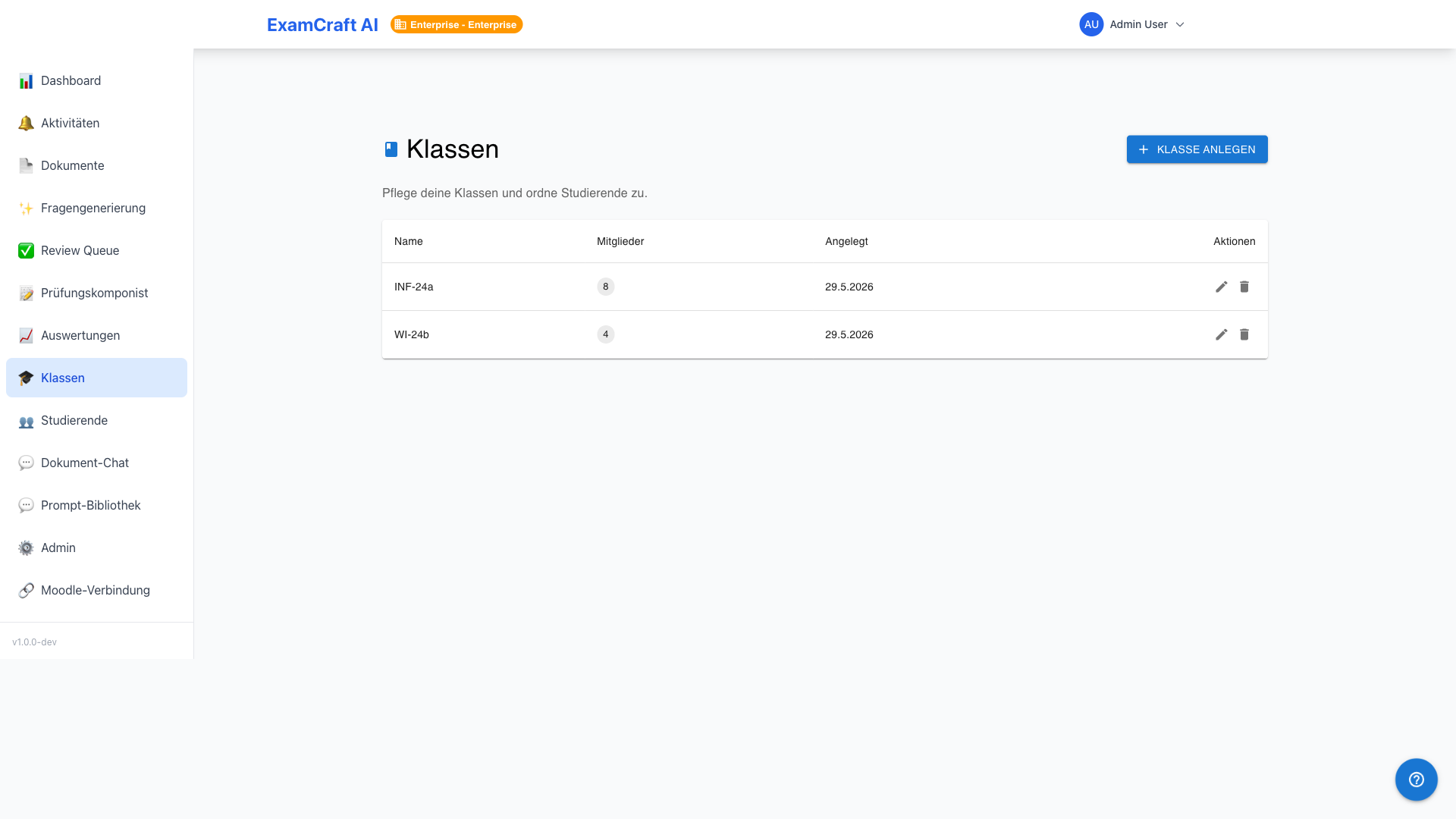This screenshot has width=1456, height=819.
Task: Click the Dokumente page icon
Action: pyautogui.click(x=26, y=165)
